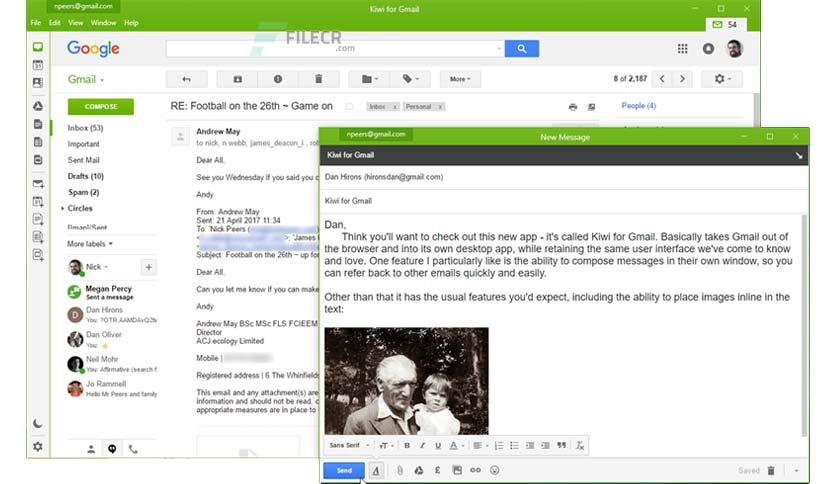The width and height of the screenshot is (836, 484).
Task: Toggle italic formatting in the compose toolbar
Action: click(422, 446)
